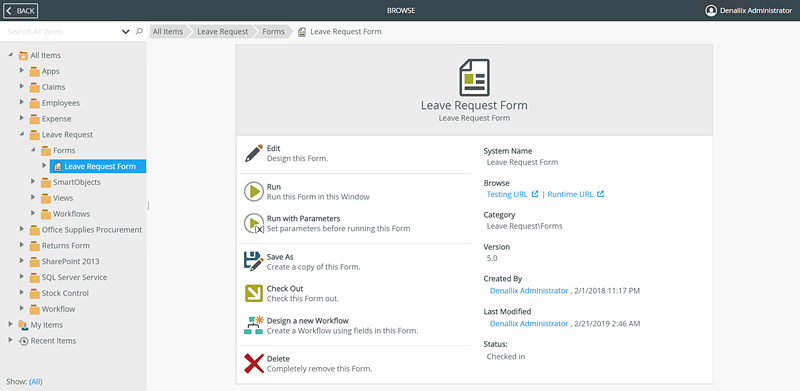Collapse the Forms folder node

[33, 150]
